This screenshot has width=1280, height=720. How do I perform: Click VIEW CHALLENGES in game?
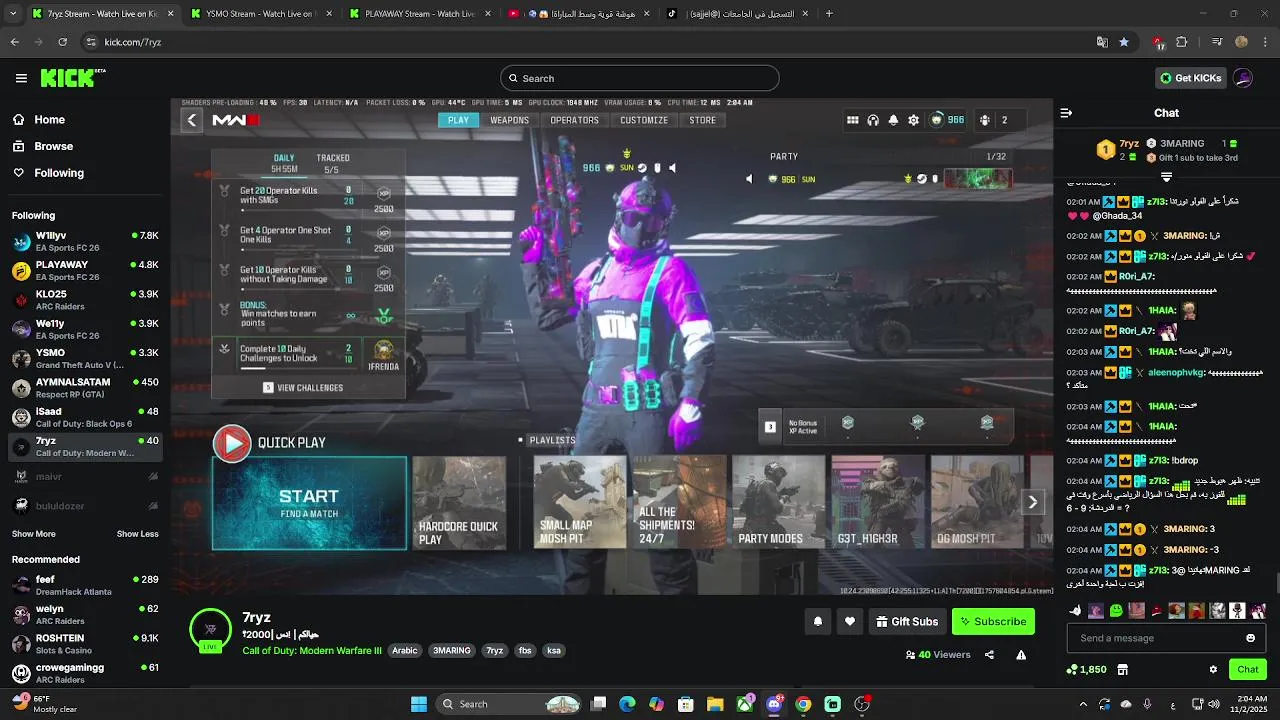point(303,388)
